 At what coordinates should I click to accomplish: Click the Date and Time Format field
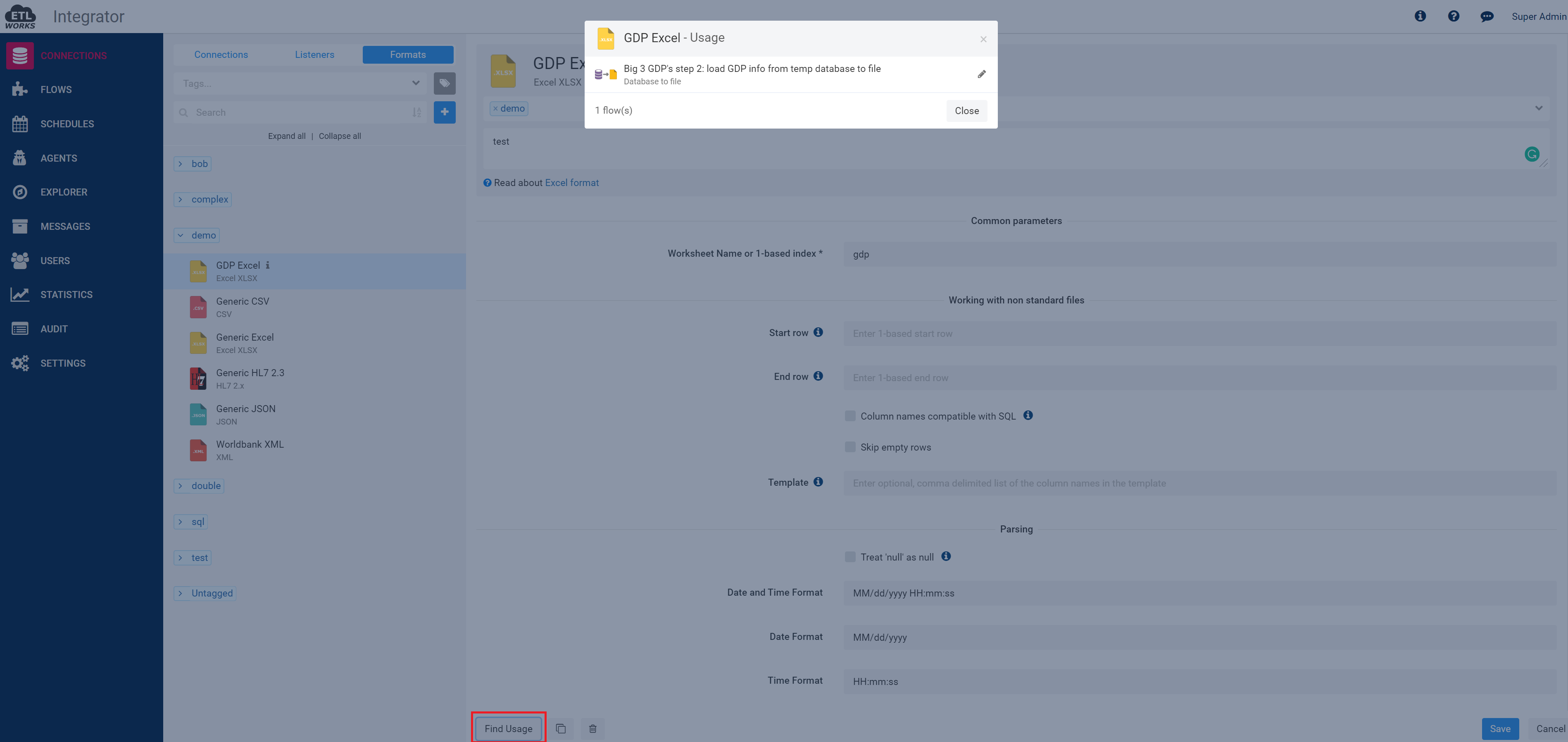coord(1199,593)
